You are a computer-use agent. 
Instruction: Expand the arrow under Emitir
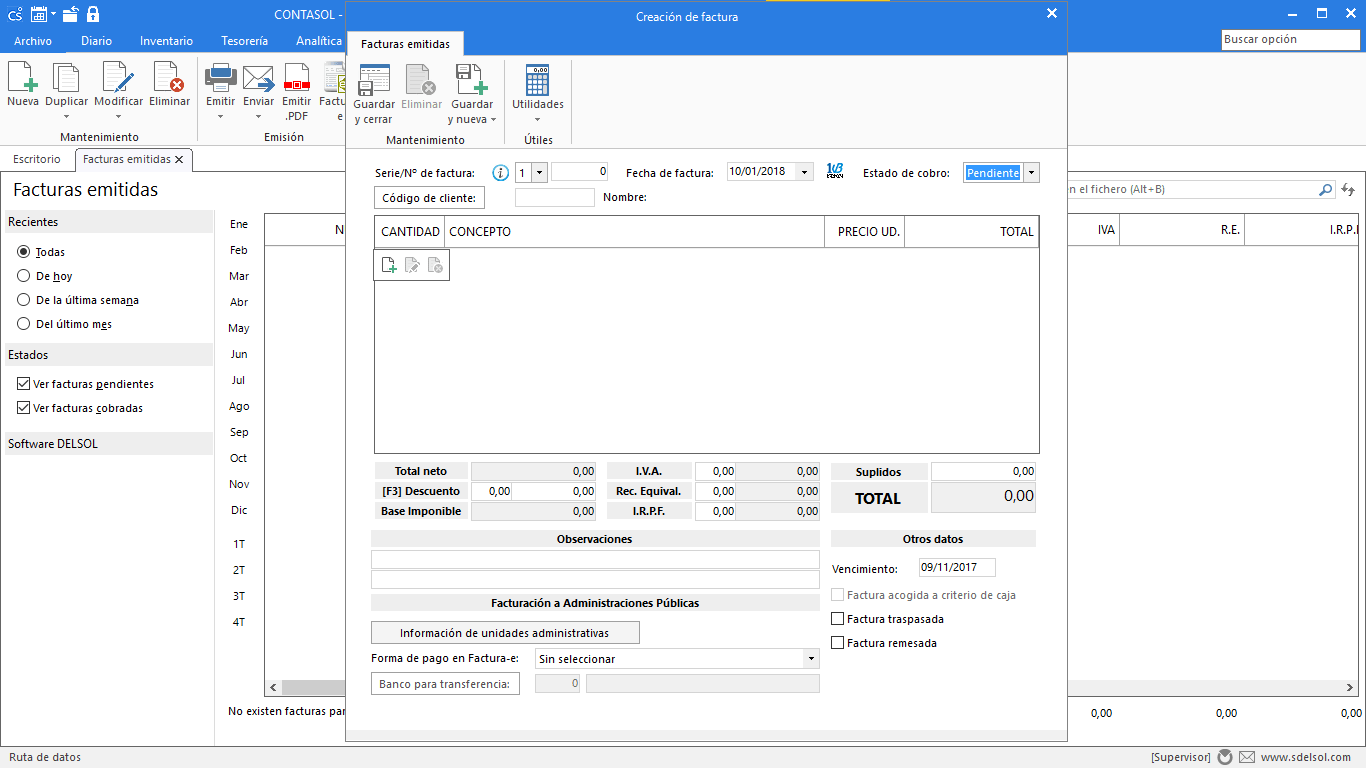coord(220,117)
